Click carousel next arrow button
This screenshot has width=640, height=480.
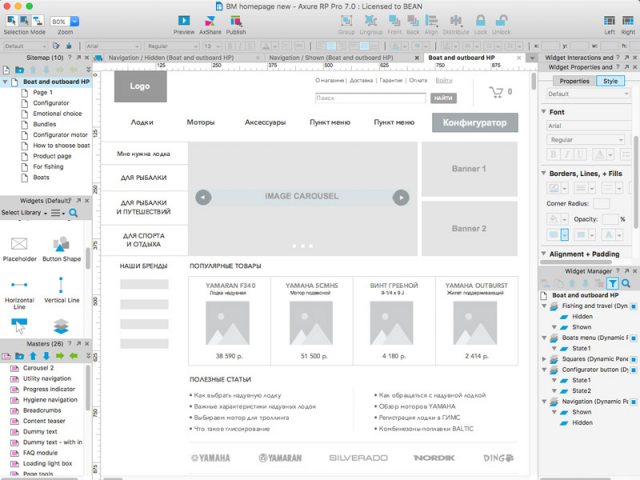pyautogui.click(x=401, y=198)
